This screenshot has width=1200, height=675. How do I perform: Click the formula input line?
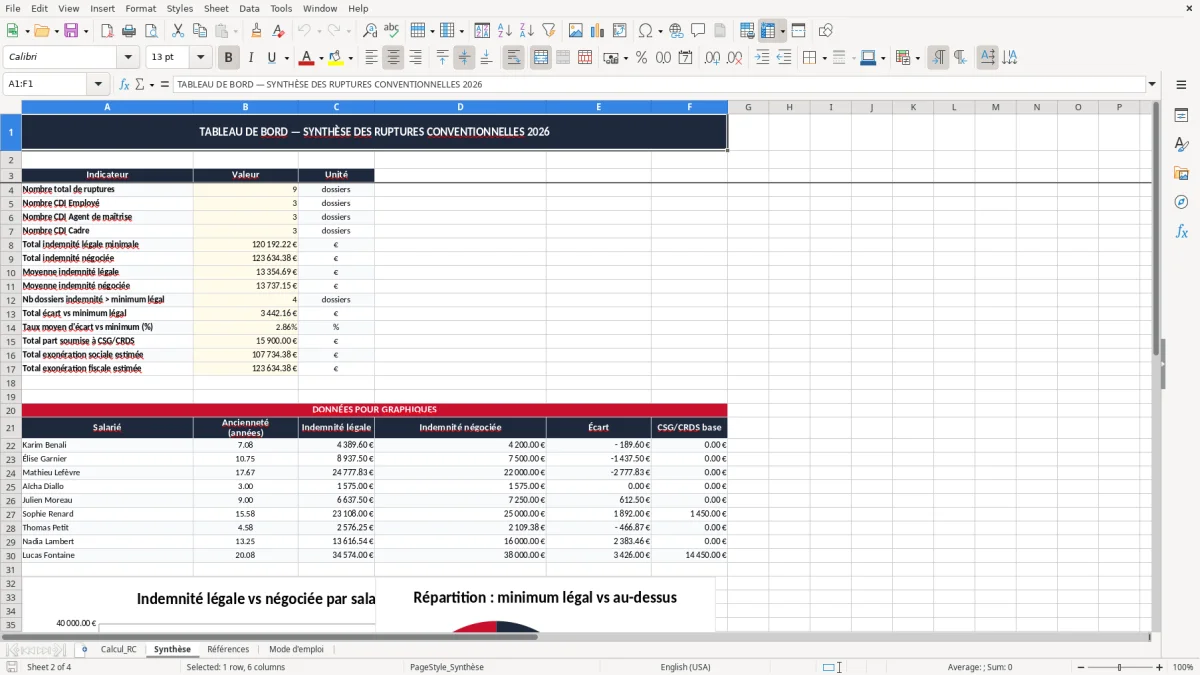point(659,85)
